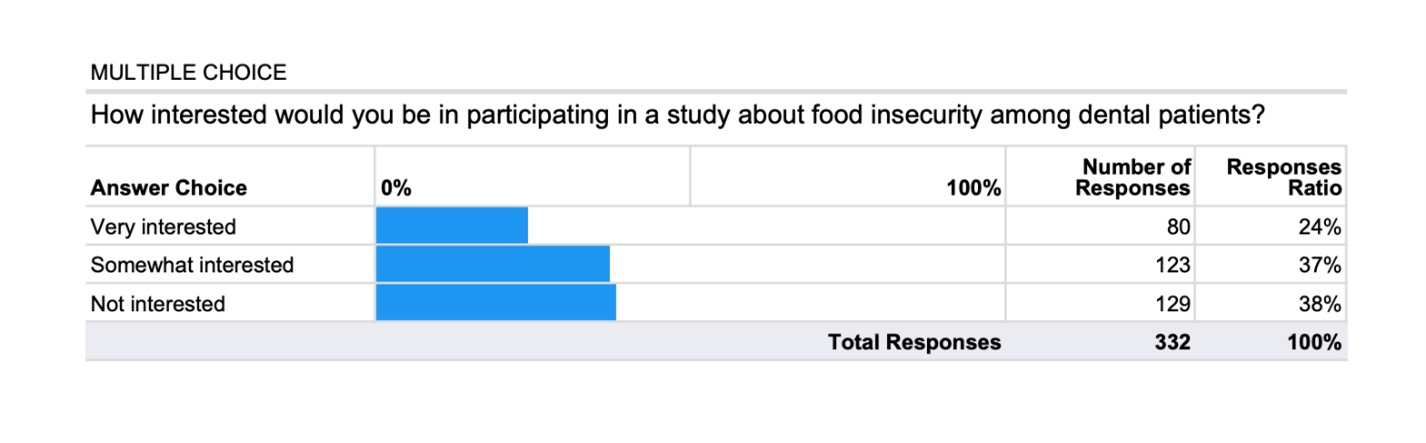Click the blue bar for Somewhat interested
The width and height of the screenshot is (1426, 443).
(x=493, y=265)
